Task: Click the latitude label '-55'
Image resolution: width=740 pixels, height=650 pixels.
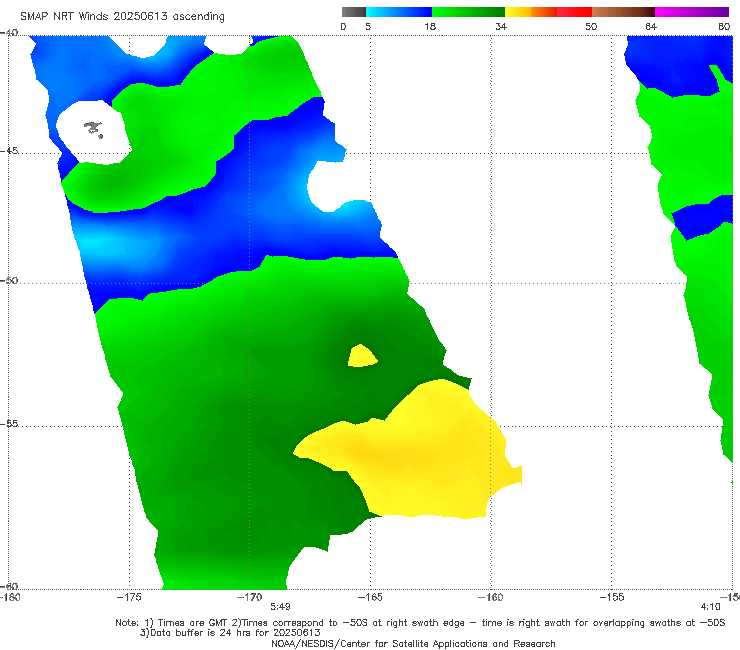Action: point(9,424)
